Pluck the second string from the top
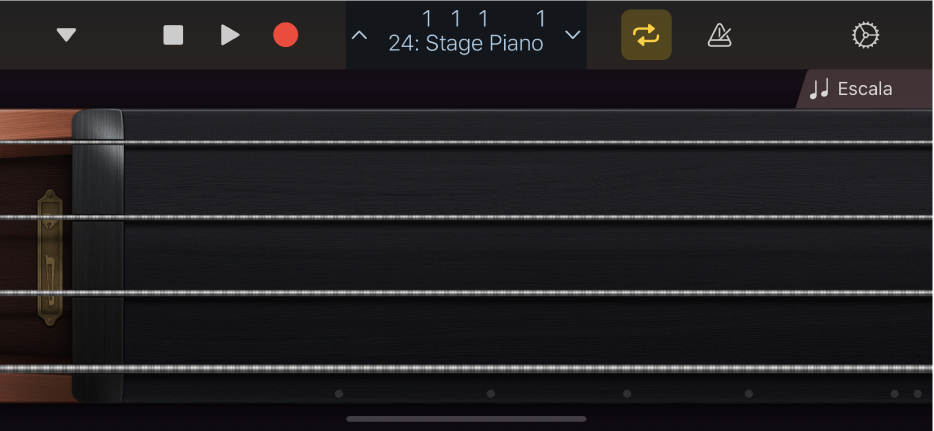The height and width of the screenshot is (431, 934). (500, 217)
